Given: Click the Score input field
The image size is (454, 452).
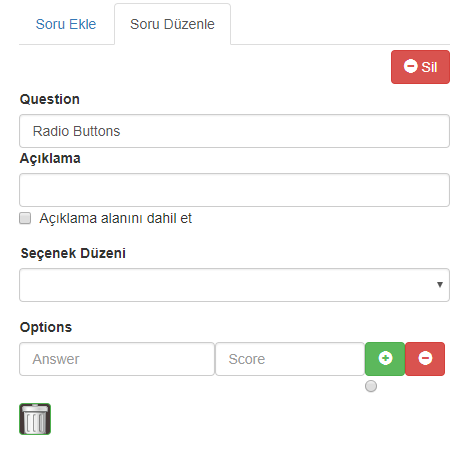Looking at the screenshot, I should click(x=290, y=359).
